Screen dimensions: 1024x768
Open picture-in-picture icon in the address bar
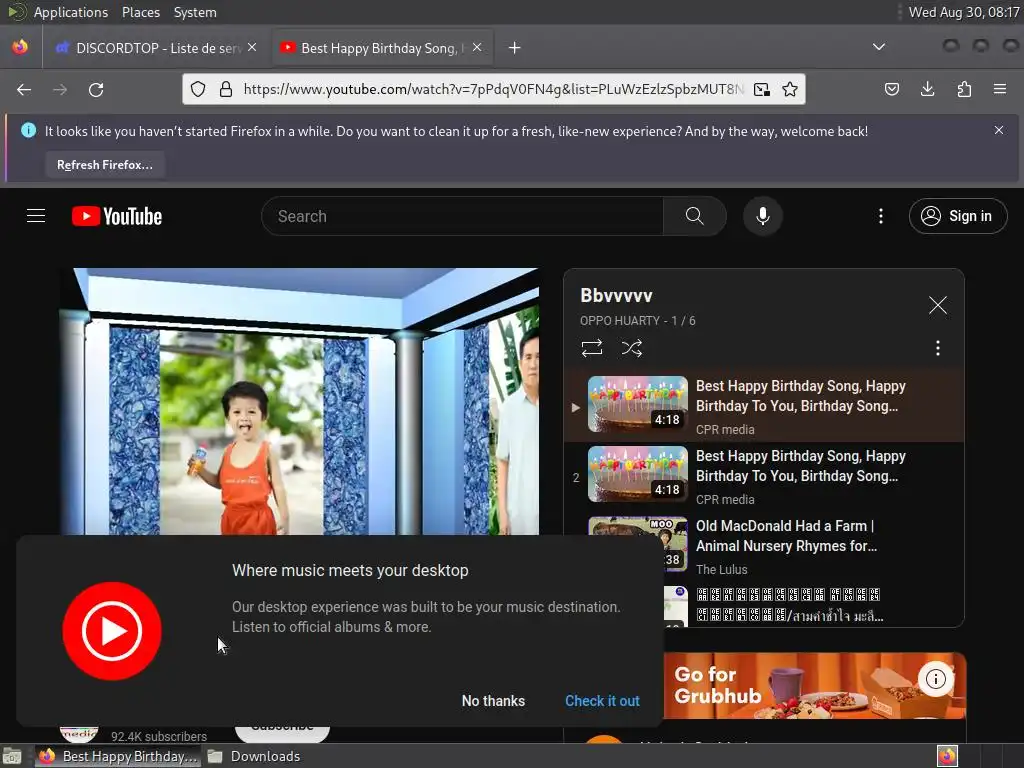pos(761,89)
